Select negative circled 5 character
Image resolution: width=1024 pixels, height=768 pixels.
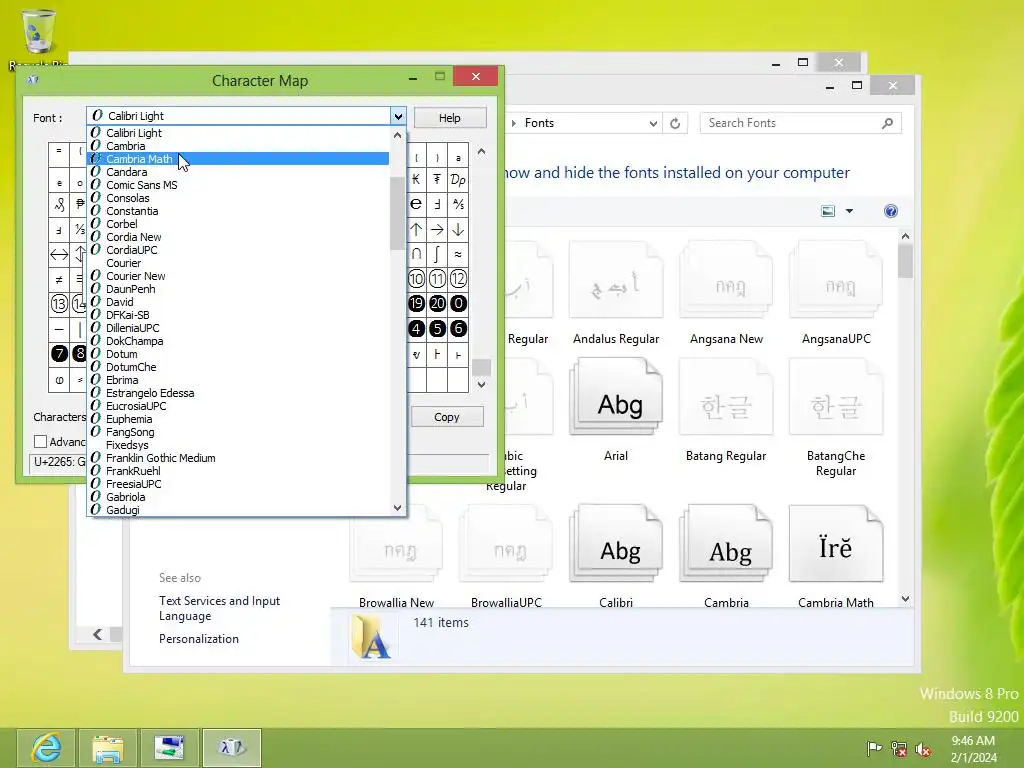coord(438,328)
